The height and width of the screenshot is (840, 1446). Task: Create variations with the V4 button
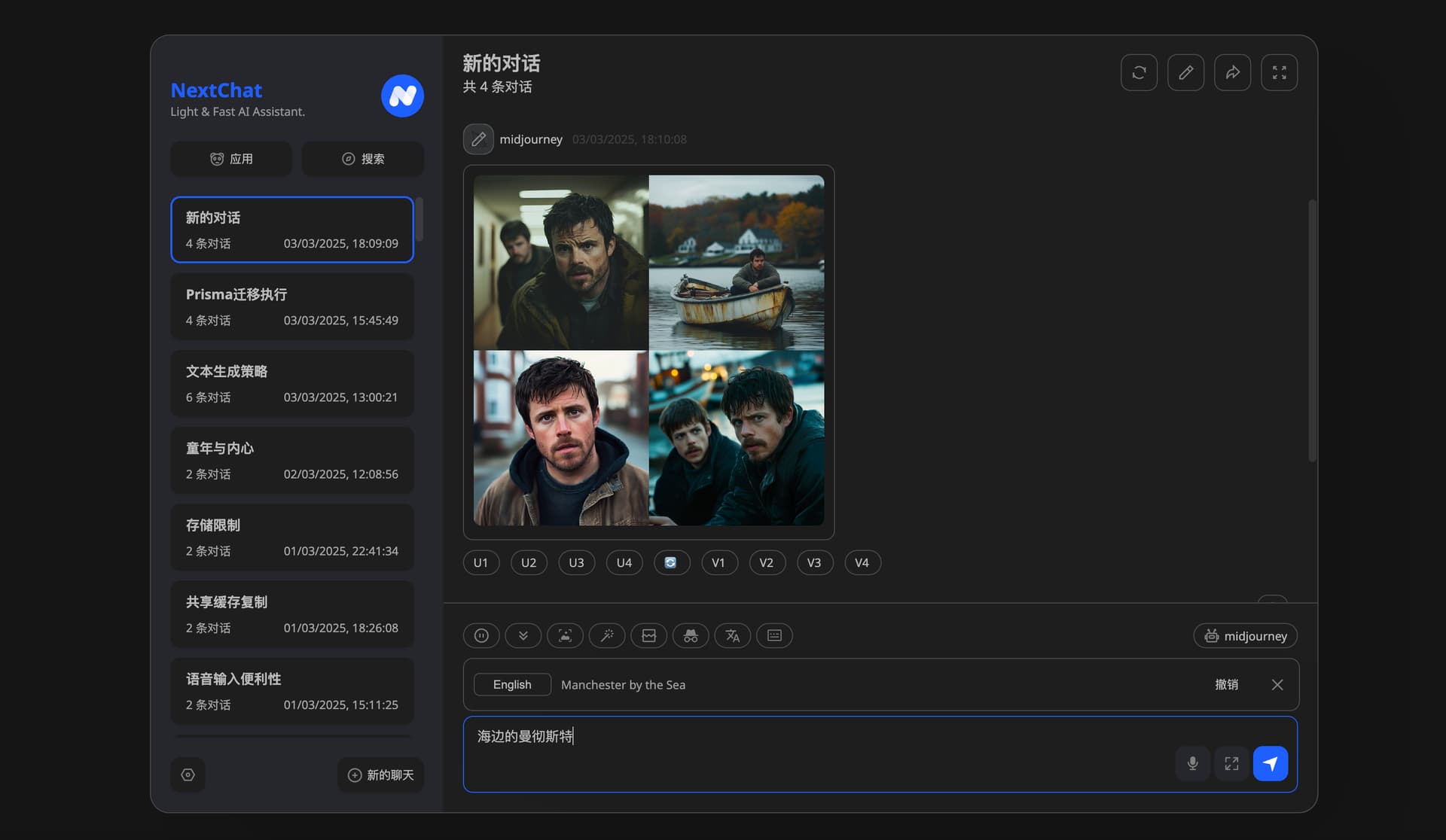[x=862, y=562]
